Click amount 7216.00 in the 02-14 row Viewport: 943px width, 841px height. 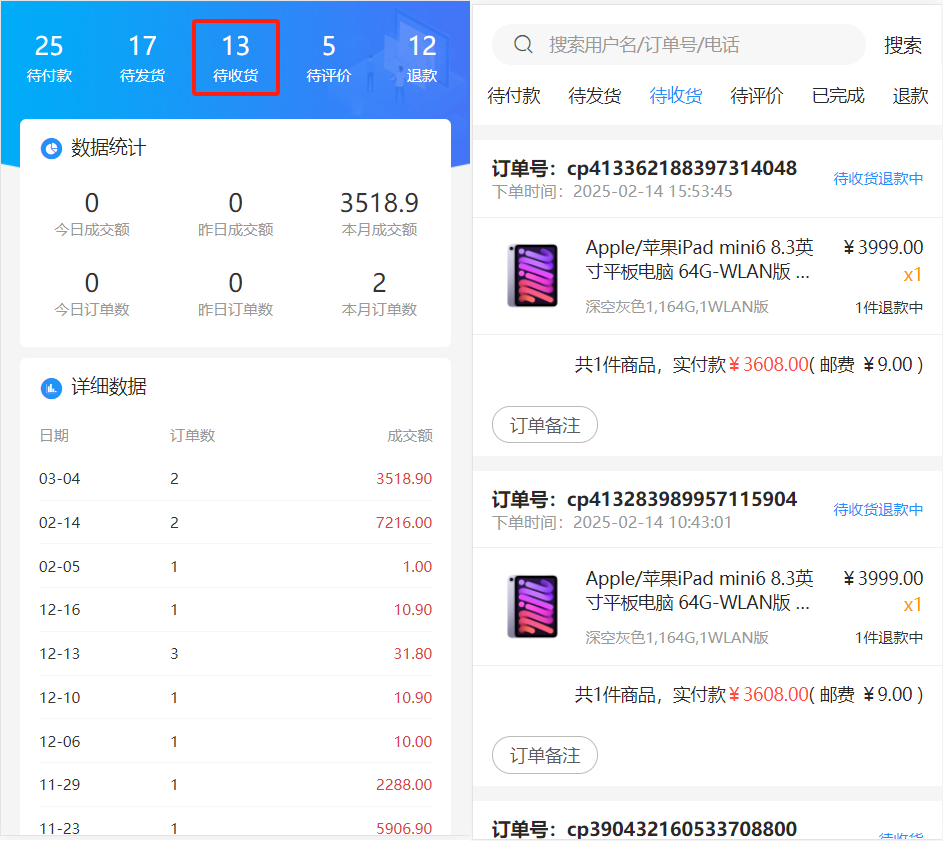coord(404,523)
